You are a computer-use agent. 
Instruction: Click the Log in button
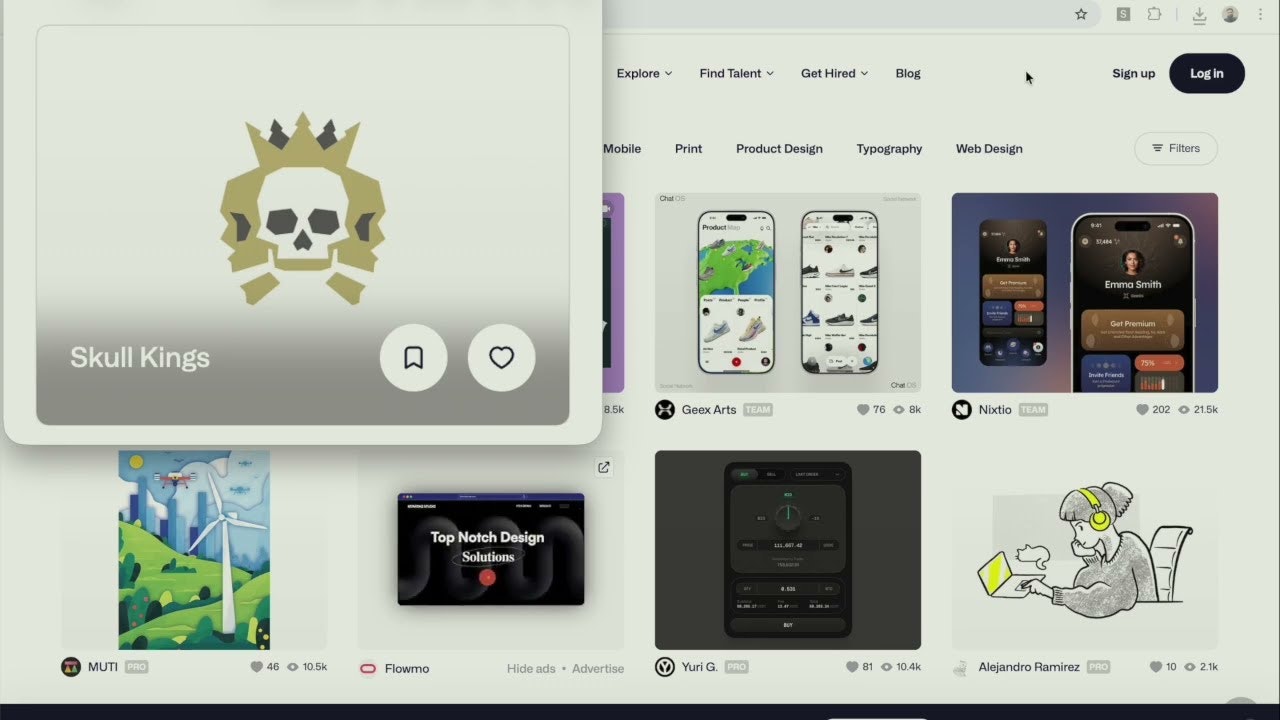1206,73
